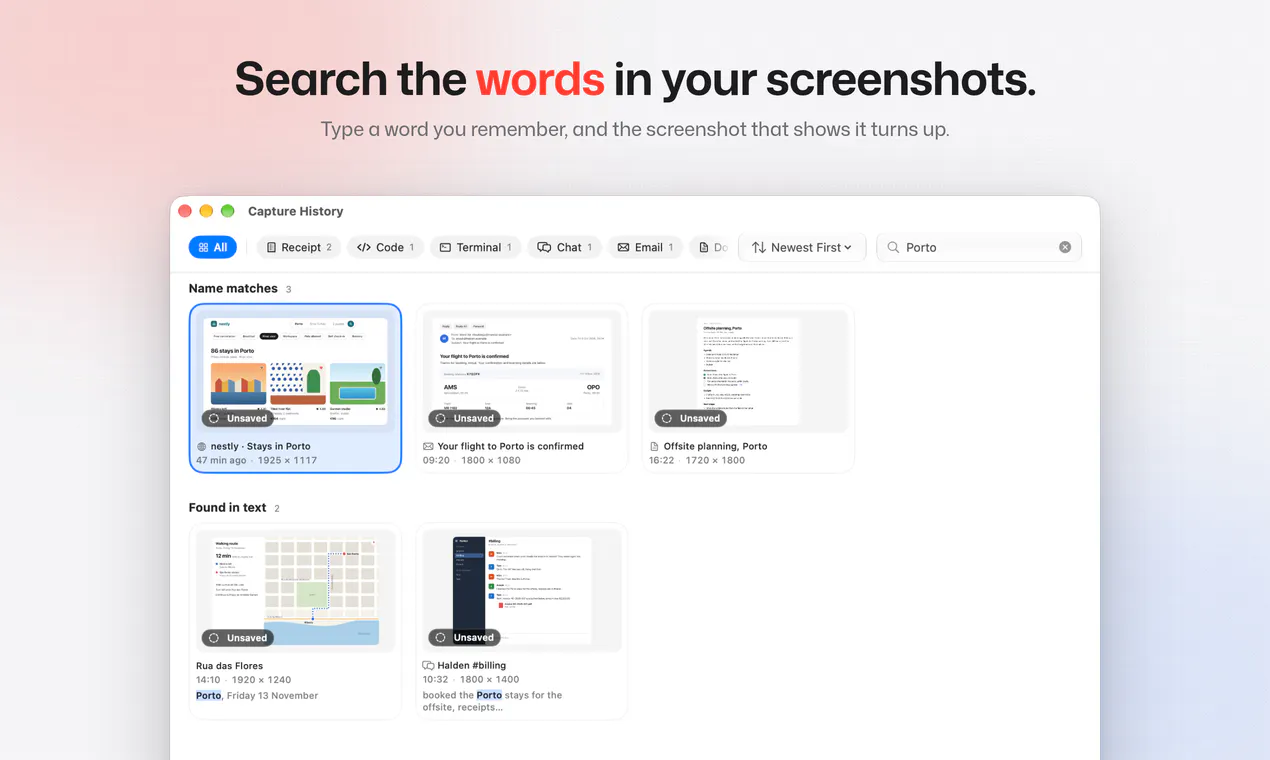Show only Email captures
Screen dimensions: 1270x760
coord(645,247)
